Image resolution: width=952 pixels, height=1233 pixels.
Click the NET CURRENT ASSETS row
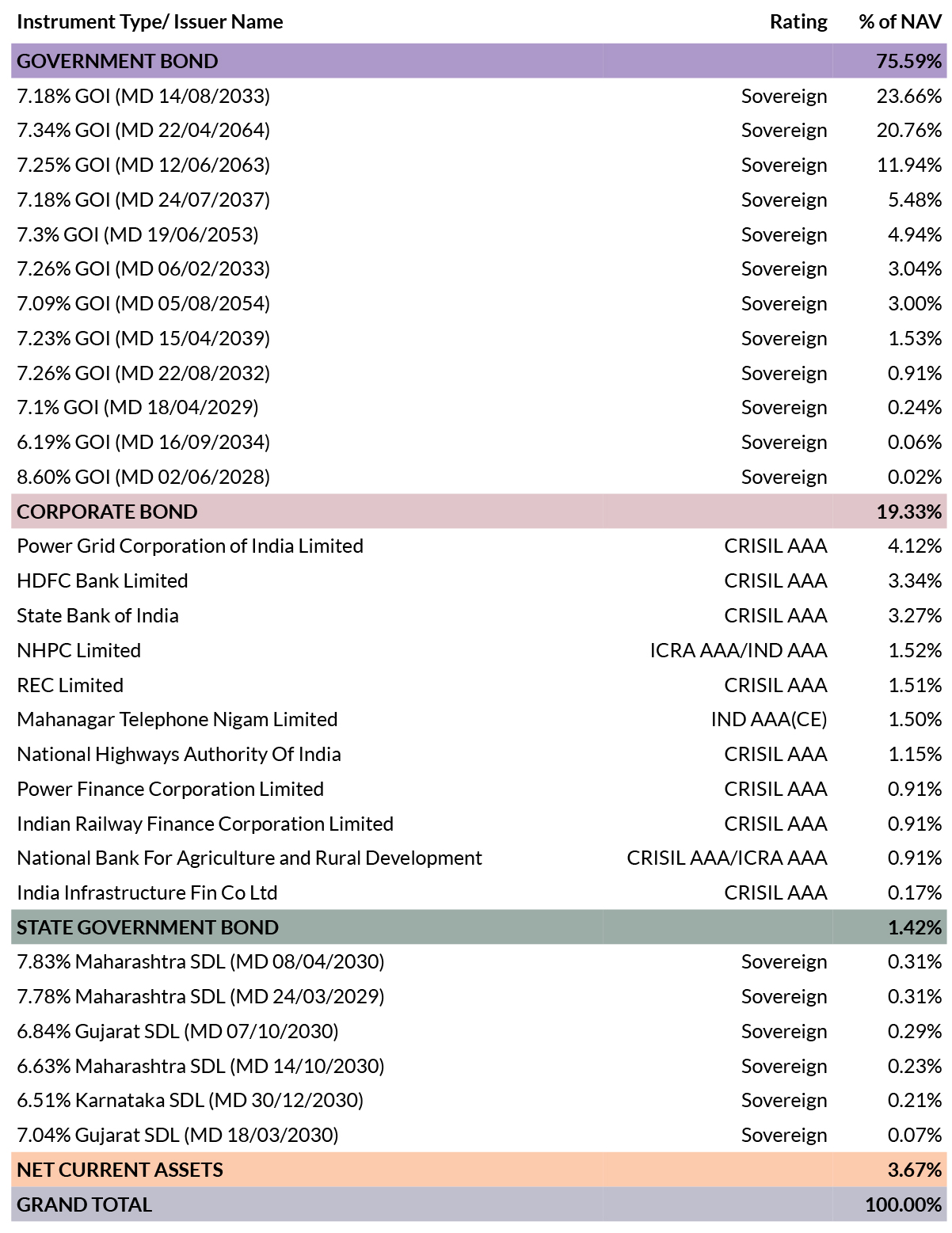click(x=478, y=1170)
